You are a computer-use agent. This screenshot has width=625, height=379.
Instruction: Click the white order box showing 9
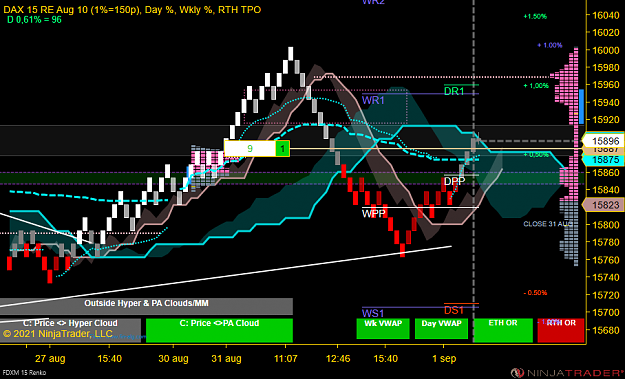(x=250, y=149)
